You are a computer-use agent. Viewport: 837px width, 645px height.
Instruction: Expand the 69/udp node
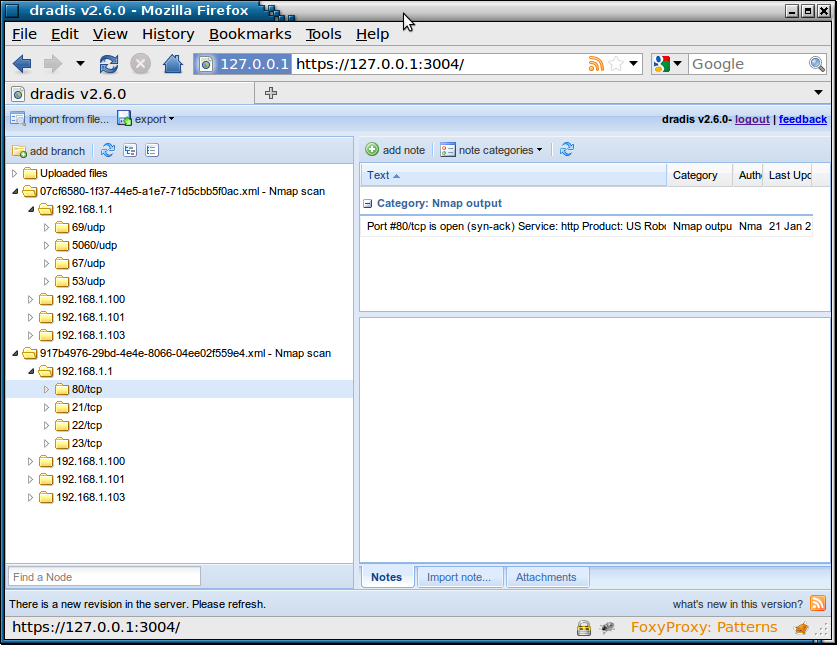tap(46, 227)
